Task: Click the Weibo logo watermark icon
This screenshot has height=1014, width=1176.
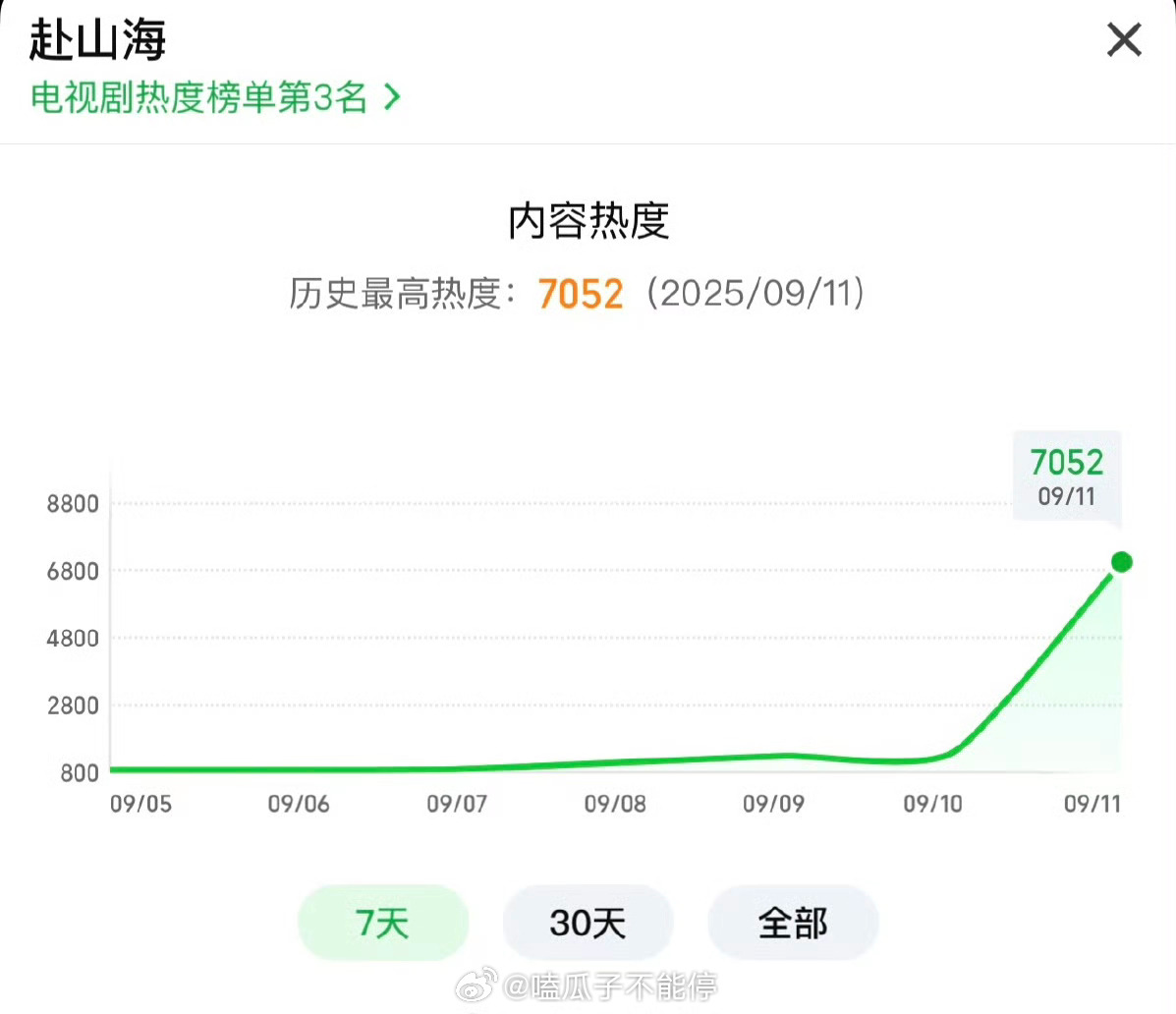Action: click(x=476, y=985)
